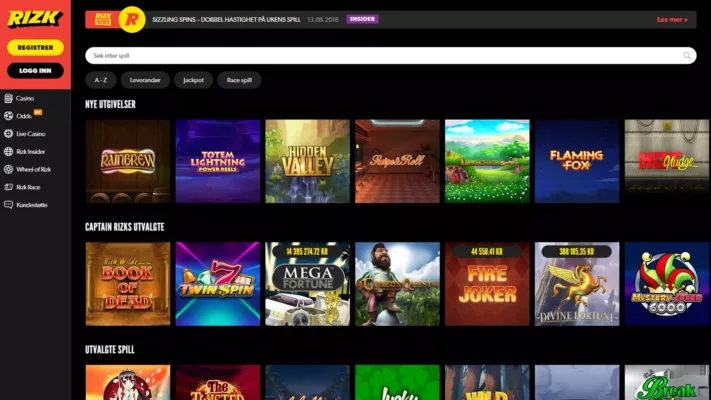Open the green Lucky game tile
This screenshot has height=400, width=711.
397,382
